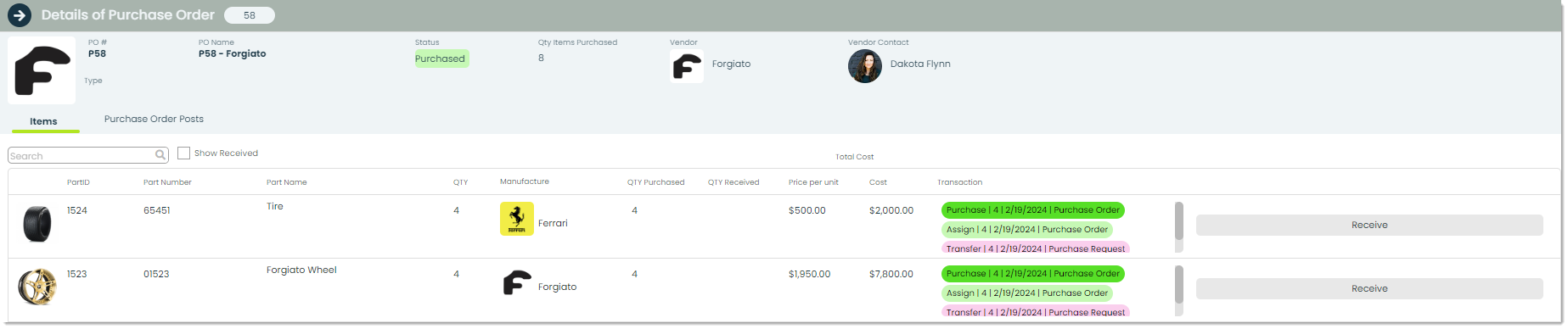Click Tire's green Purchase transaction tag

coord(1032,210)
